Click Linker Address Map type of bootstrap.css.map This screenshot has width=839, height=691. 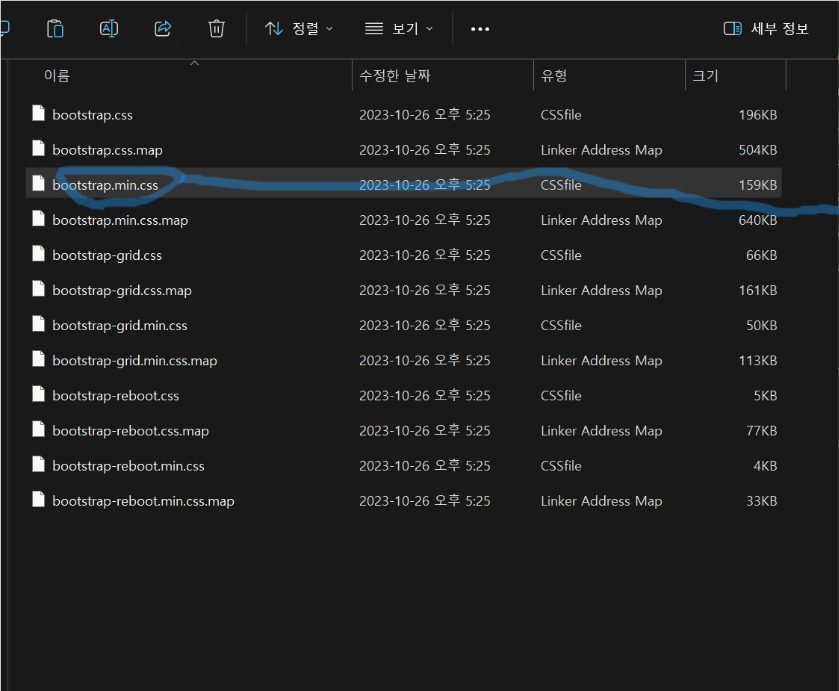coord(601,150)
